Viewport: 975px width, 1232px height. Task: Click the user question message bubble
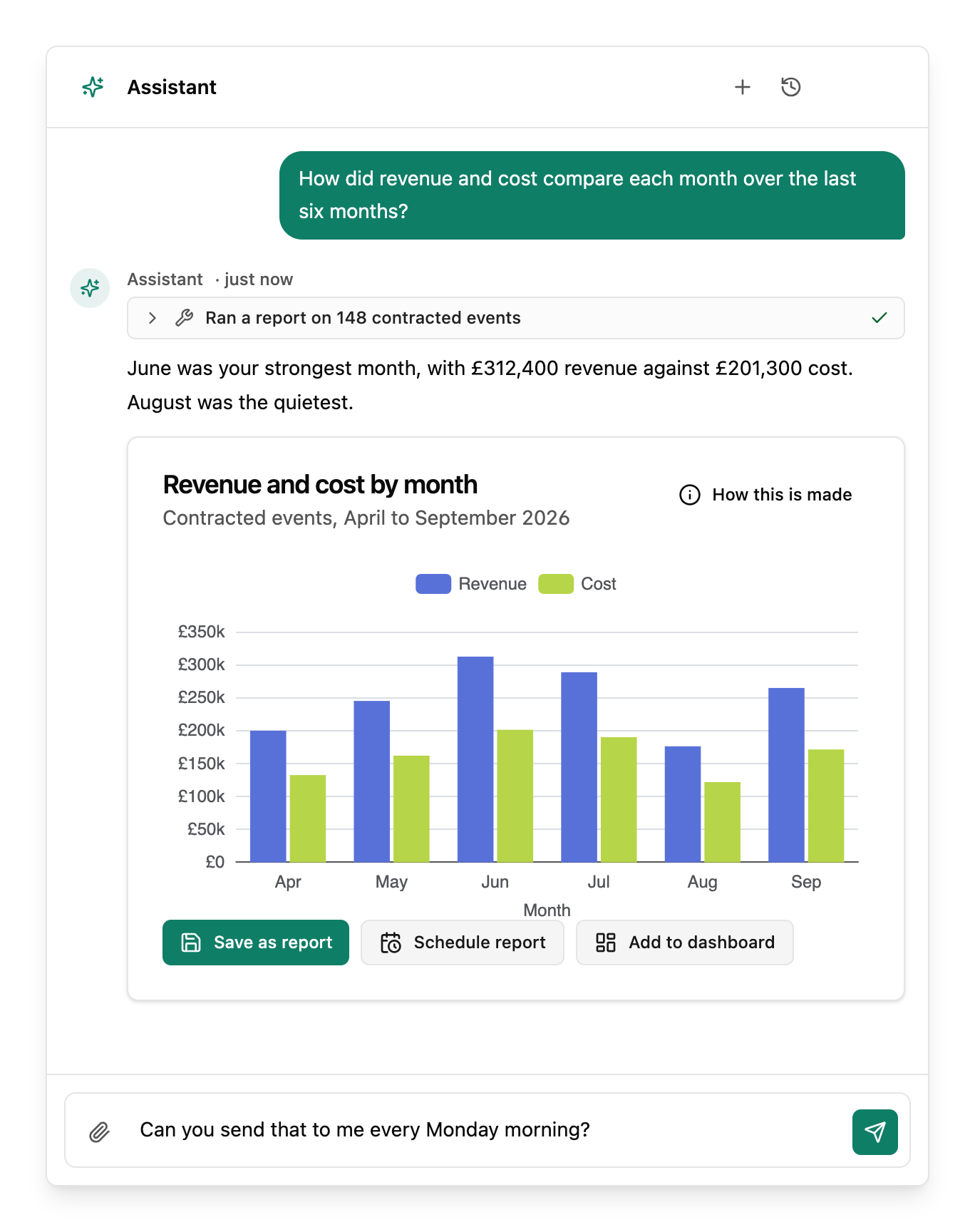coord(592,195)
